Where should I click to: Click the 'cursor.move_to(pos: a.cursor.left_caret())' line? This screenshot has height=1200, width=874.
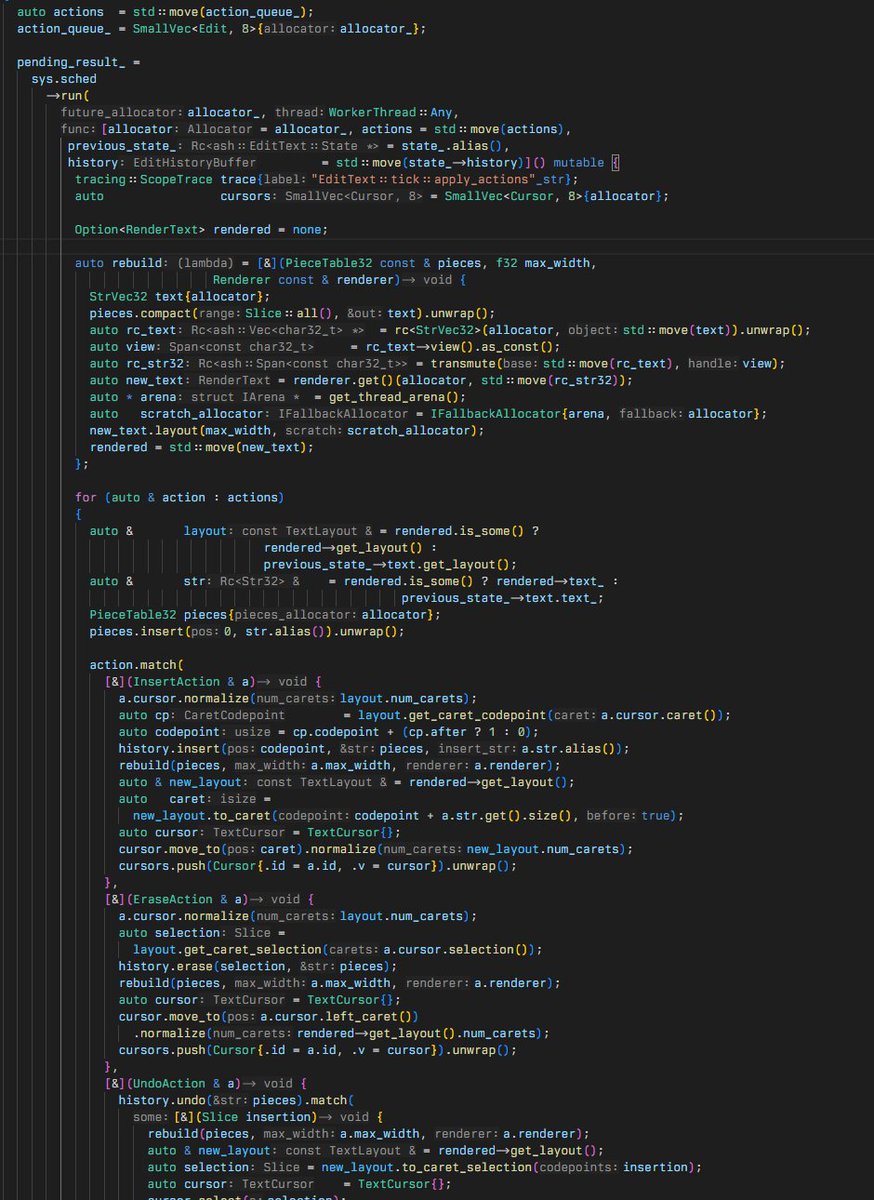click(x=268, y=1017)
